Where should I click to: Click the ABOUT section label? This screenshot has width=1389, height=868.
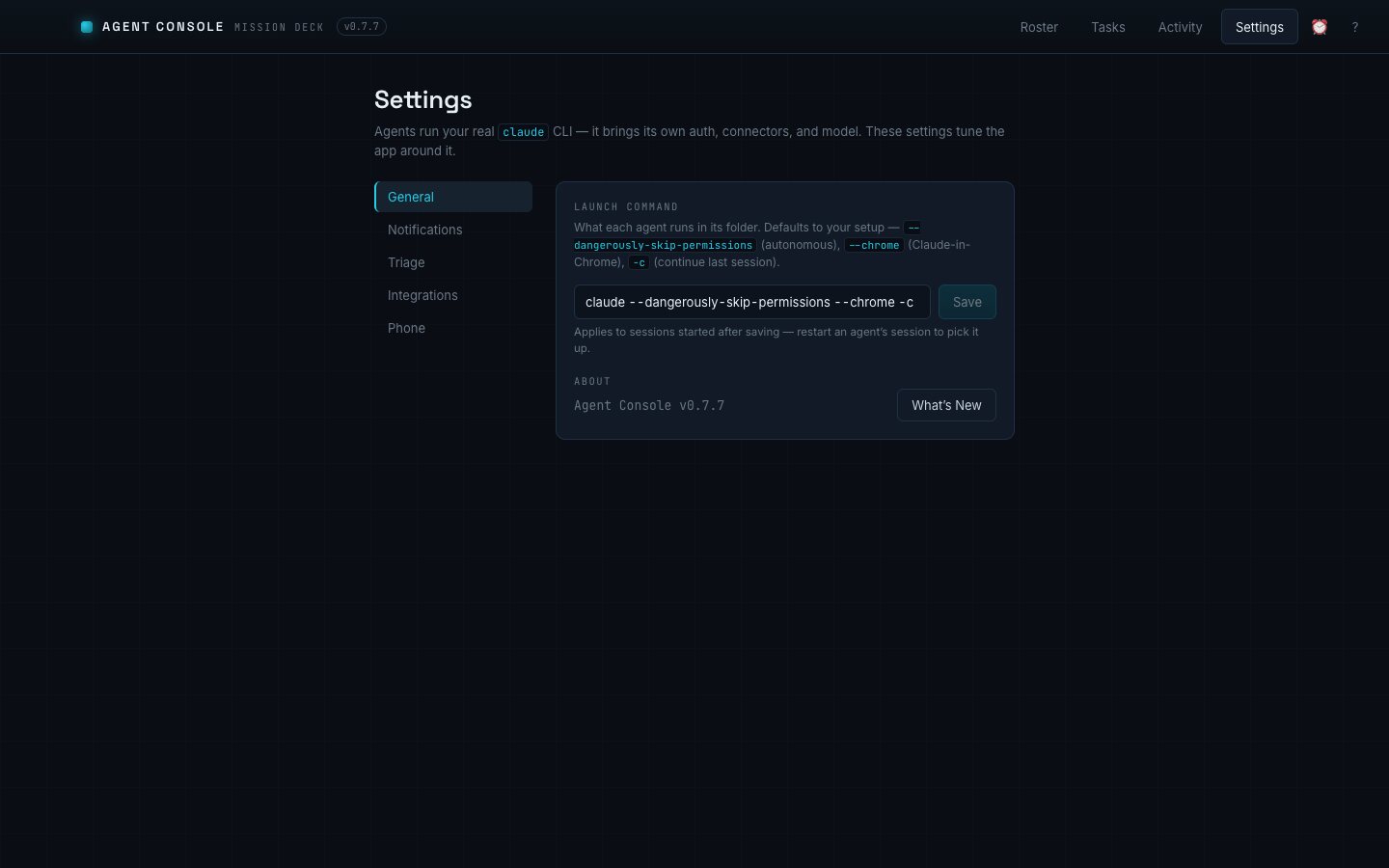pyautogui.click(x=592, y=381)
